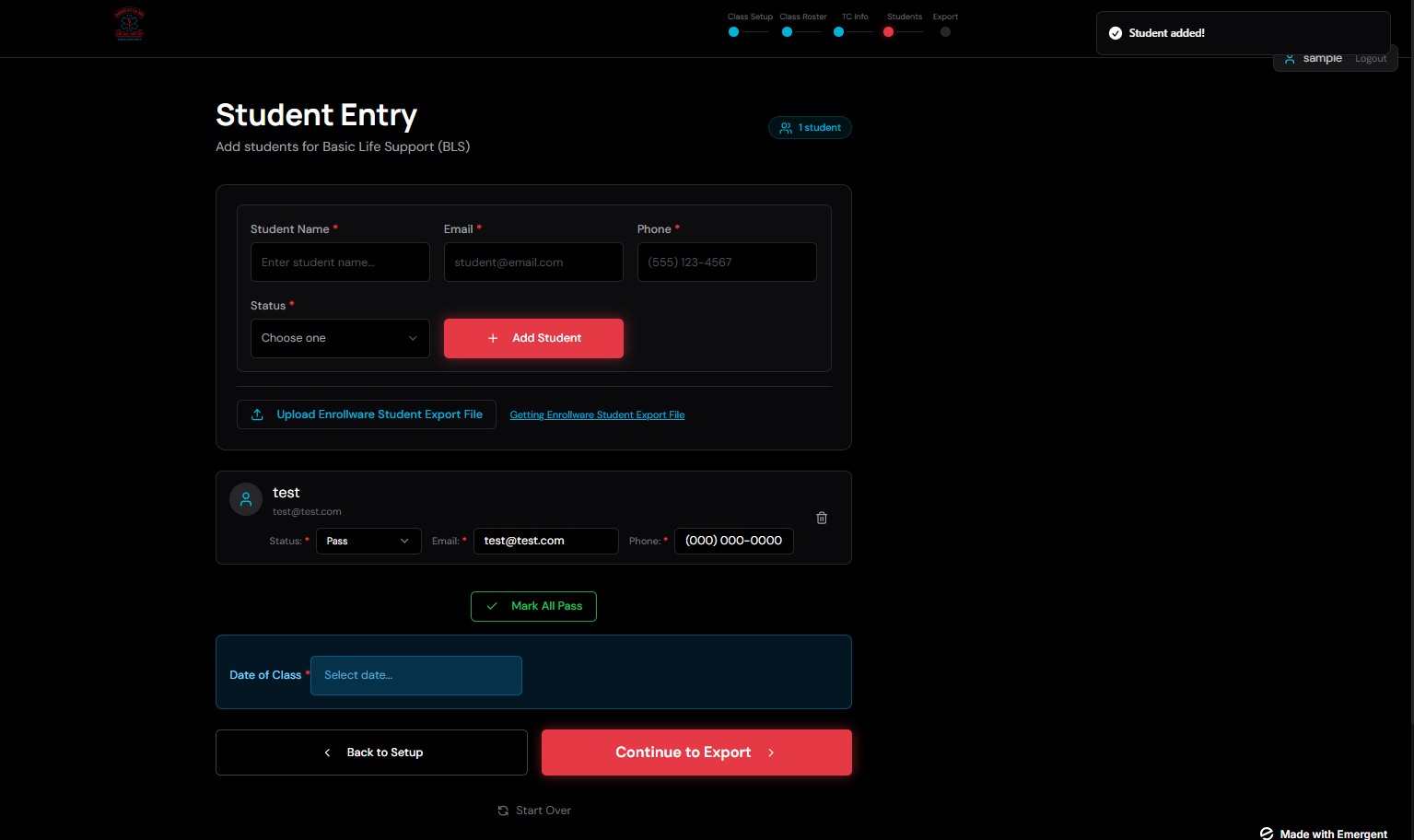The height and width of the screenshot is (840, 1414).
Task: Click the organization logo in the header
Action: (129, 25)
